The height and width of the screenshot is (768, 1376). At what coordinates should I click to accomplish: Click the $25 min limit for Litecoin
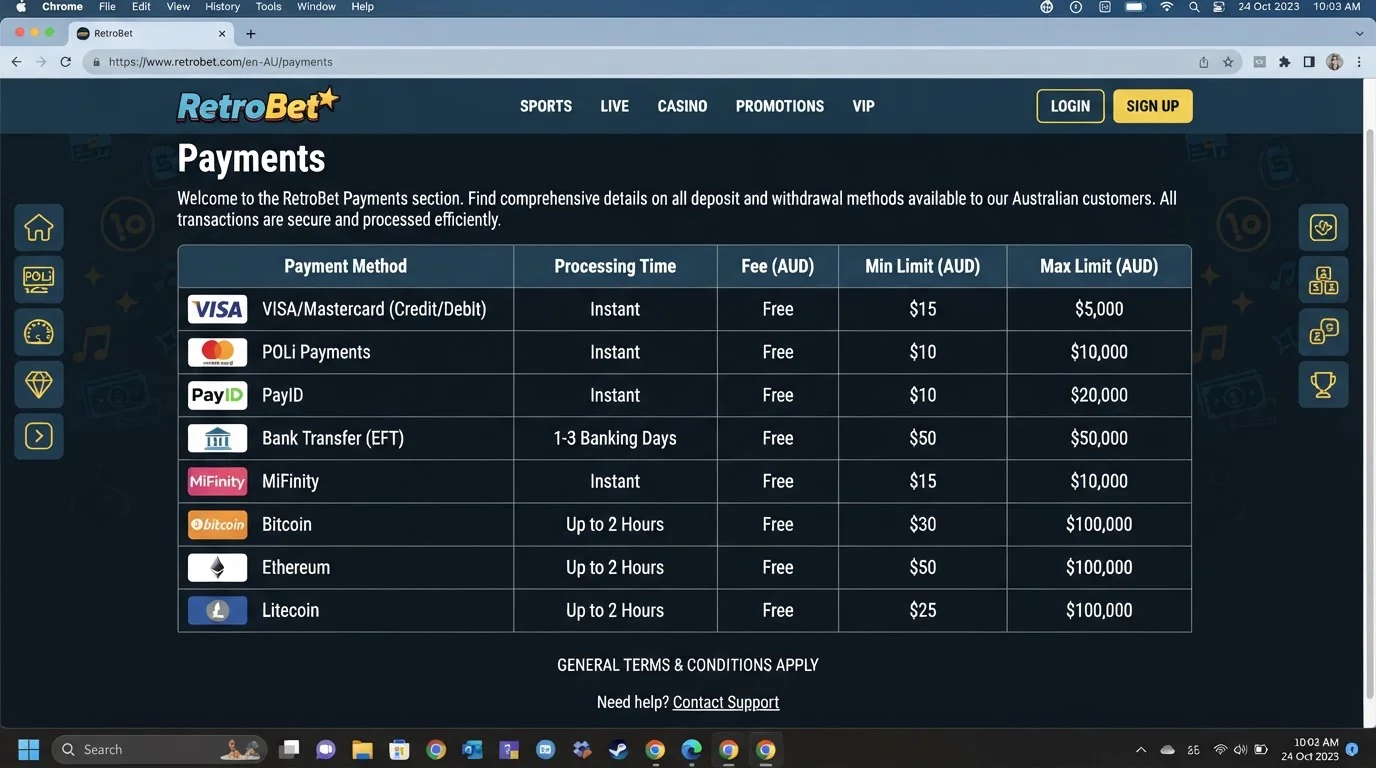[x=923, y=610]
